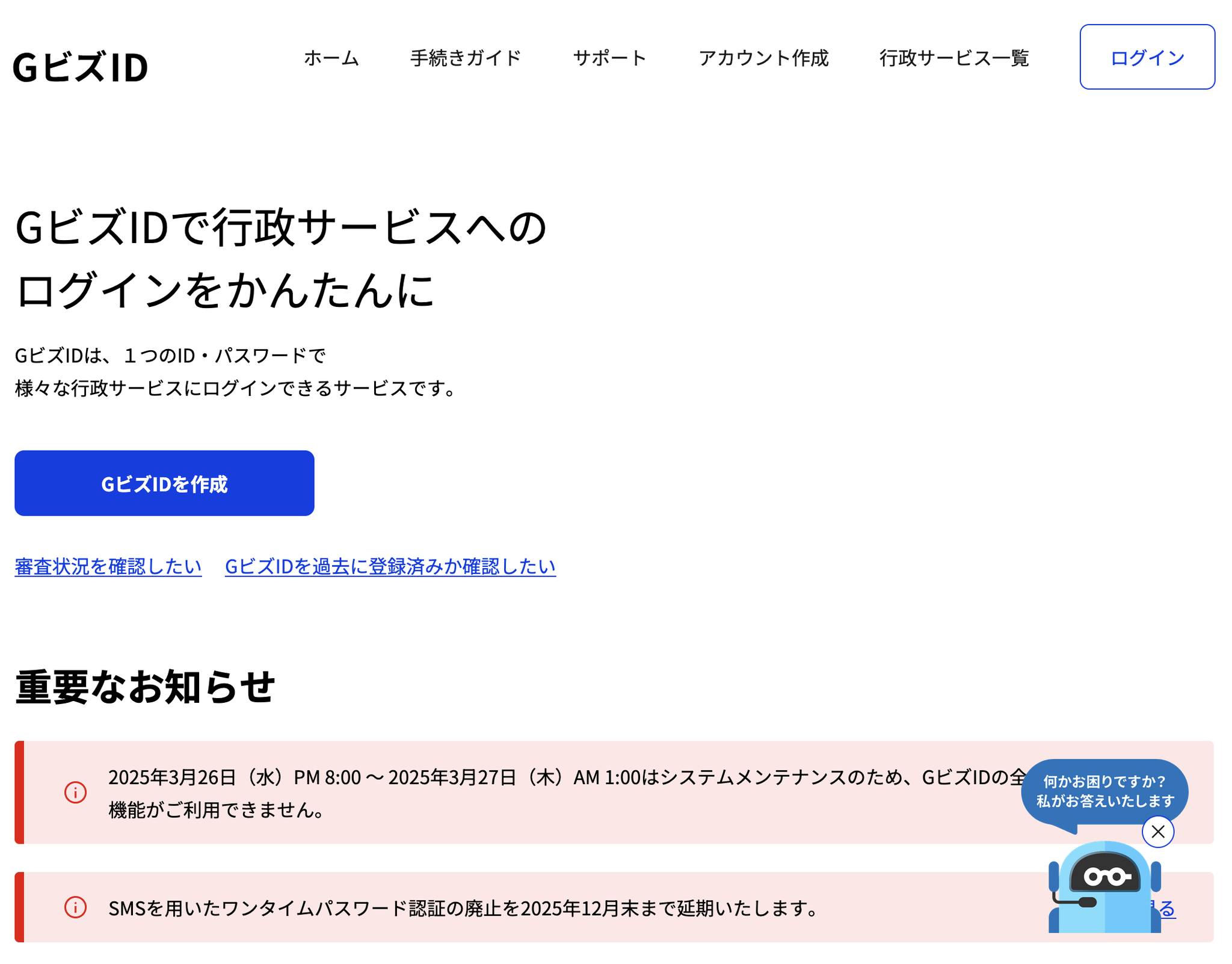Click the GビズIDで行政サービスへの headline
Viewport: 1232px width, 964px height.
click(x=280, y=227)
